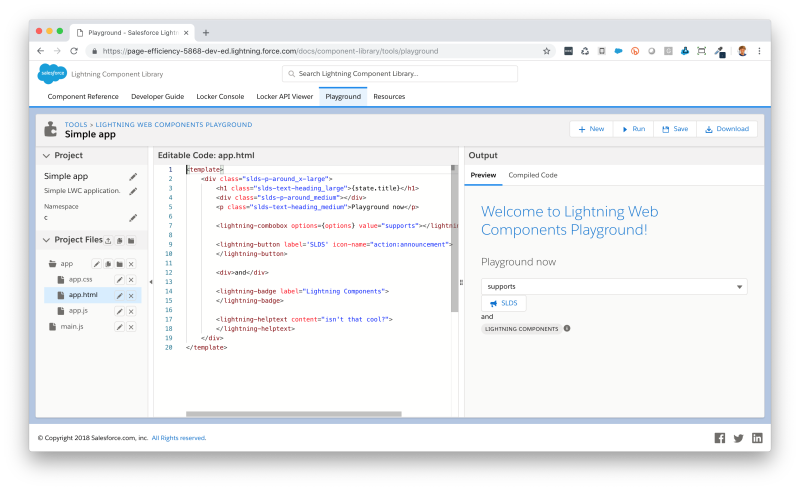This screenshot has height=490, width=800.
Task: Open Facebook icon in footer
Action: pos(719,438)
